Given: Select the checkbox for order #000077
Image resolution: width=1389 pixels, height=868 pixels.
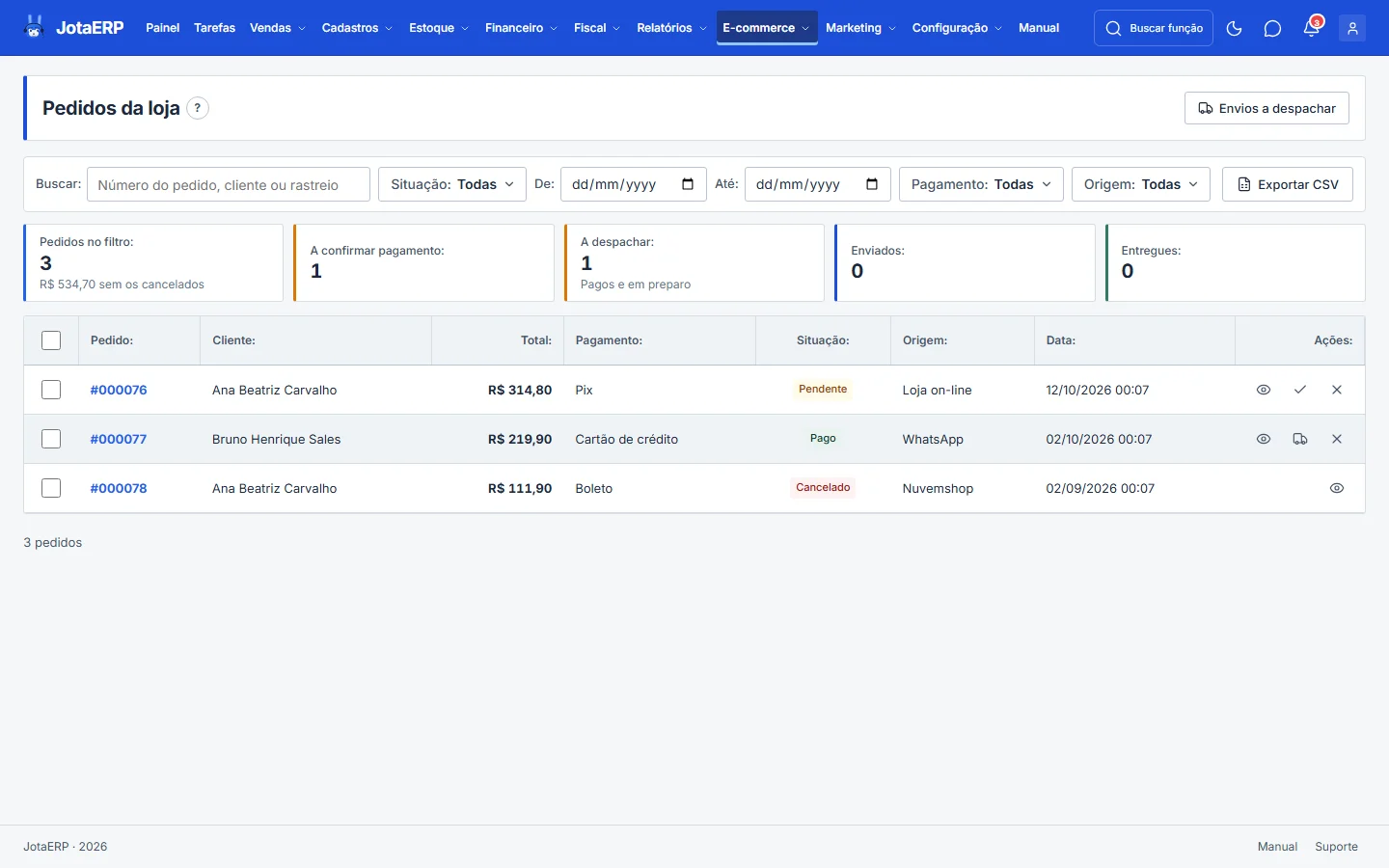Looking at the screenshot, I should [51, 439].
